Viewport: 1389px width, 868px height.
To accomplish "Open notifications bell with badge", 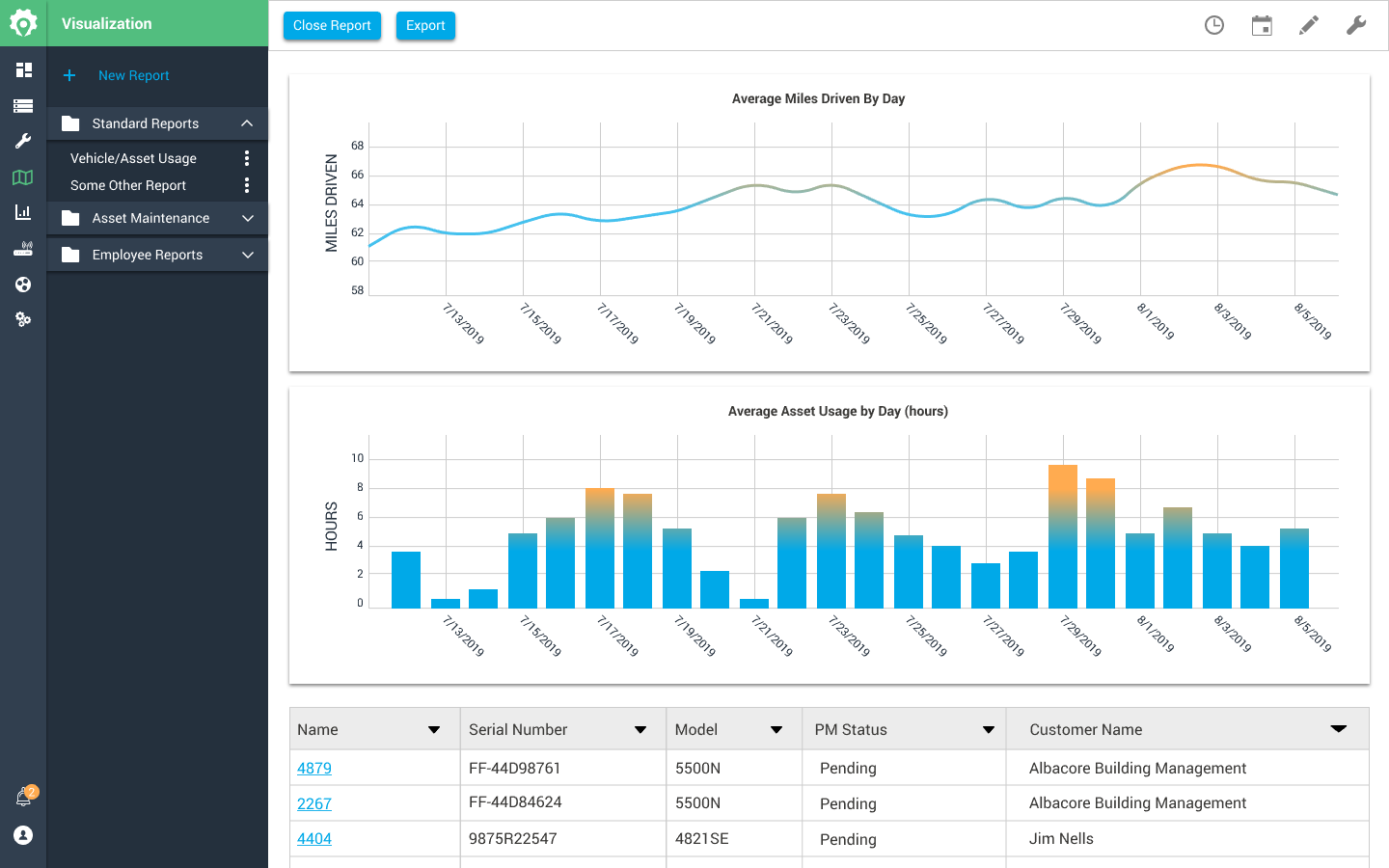I will (24, 797).
